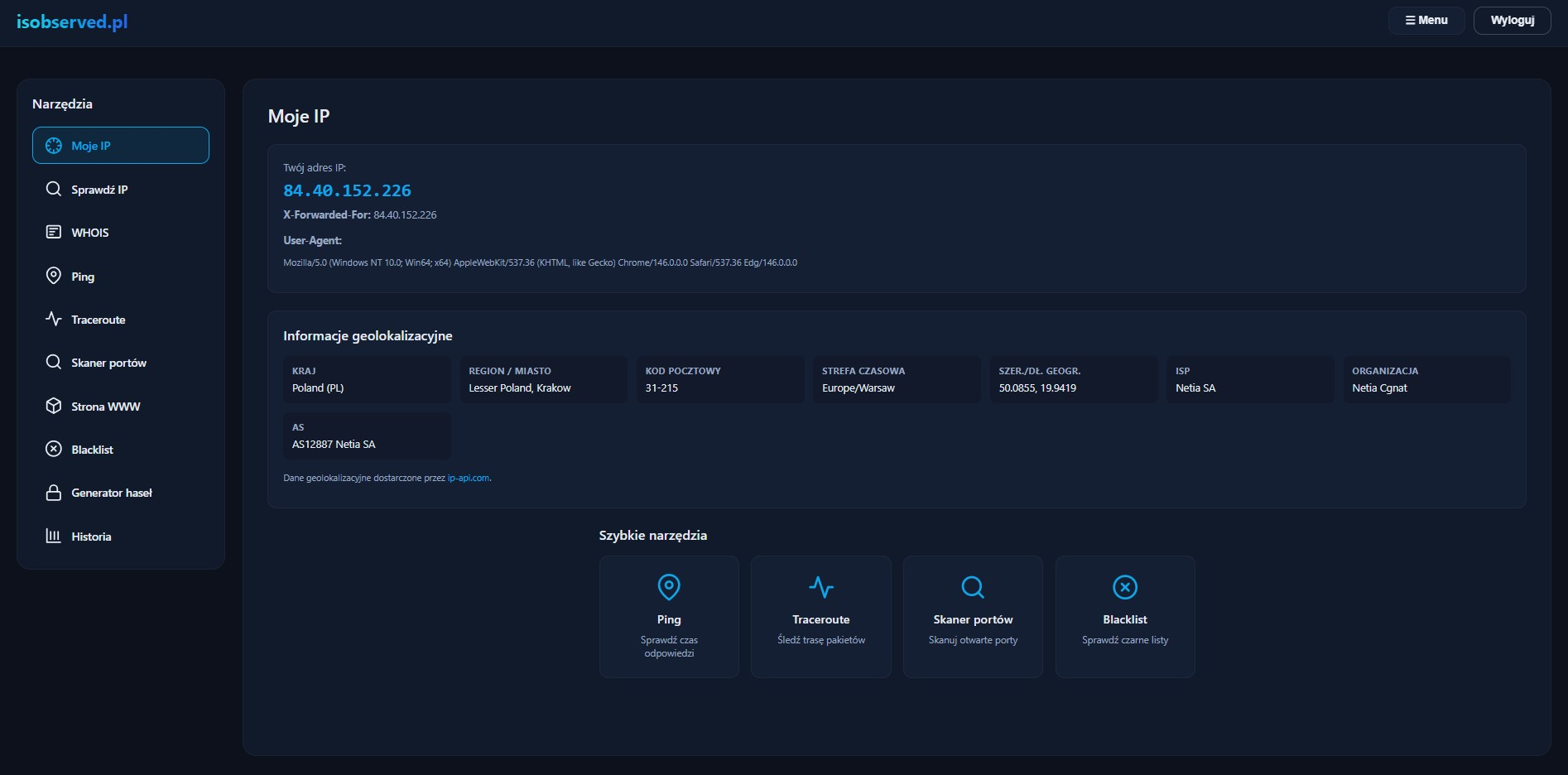This screenshot has height=775, width=1568.
Task: Open the Strona WWW tool
Action: pyautogui.click(x=121, y=406)
